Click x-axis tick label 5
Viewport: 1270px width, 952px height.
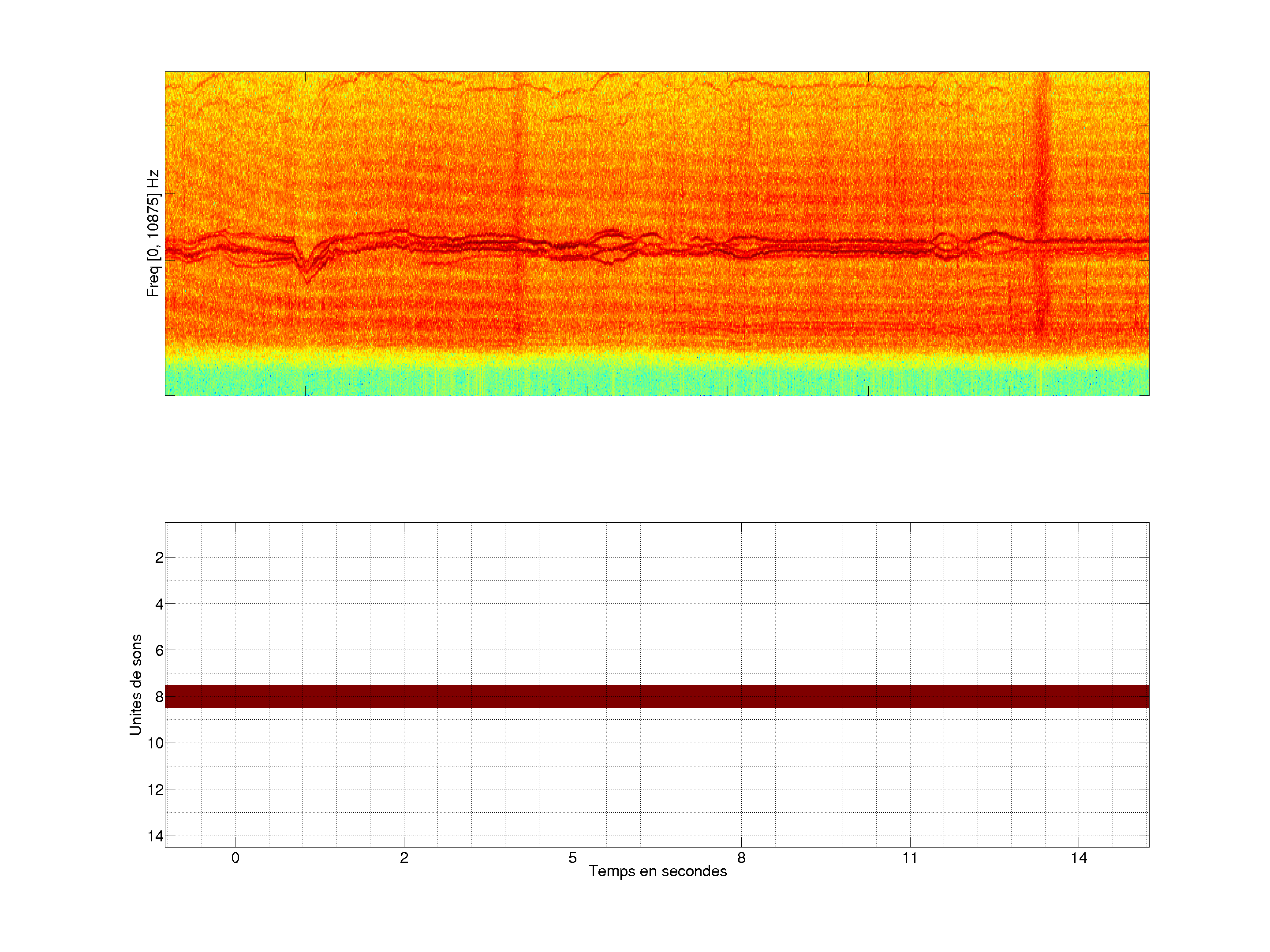pos(572,858)
